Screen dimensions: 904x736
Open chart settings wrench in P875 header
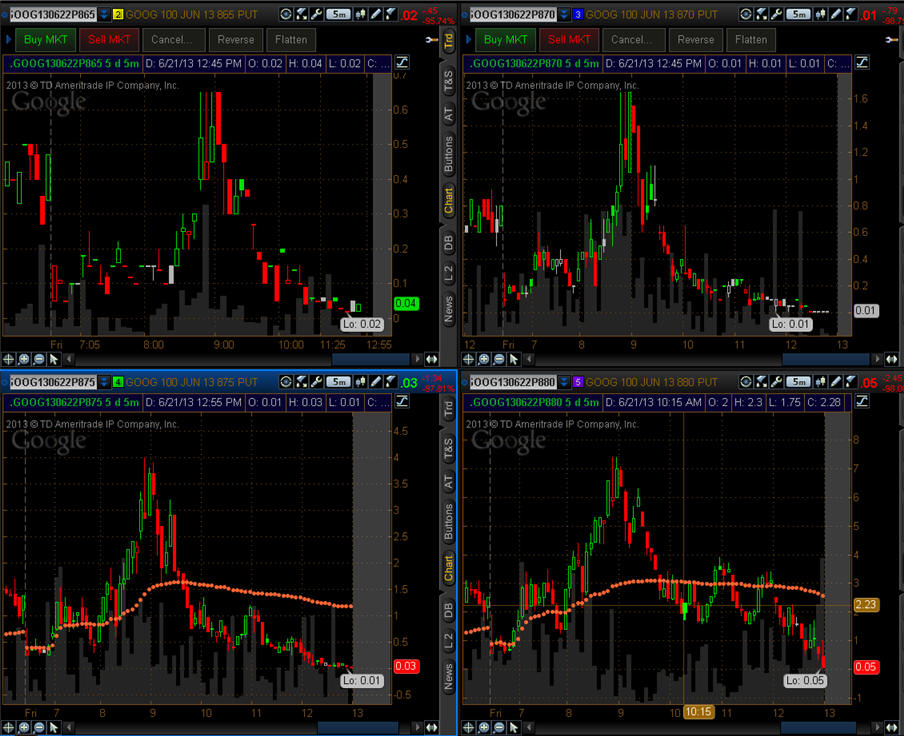click(x=316, y=382)
